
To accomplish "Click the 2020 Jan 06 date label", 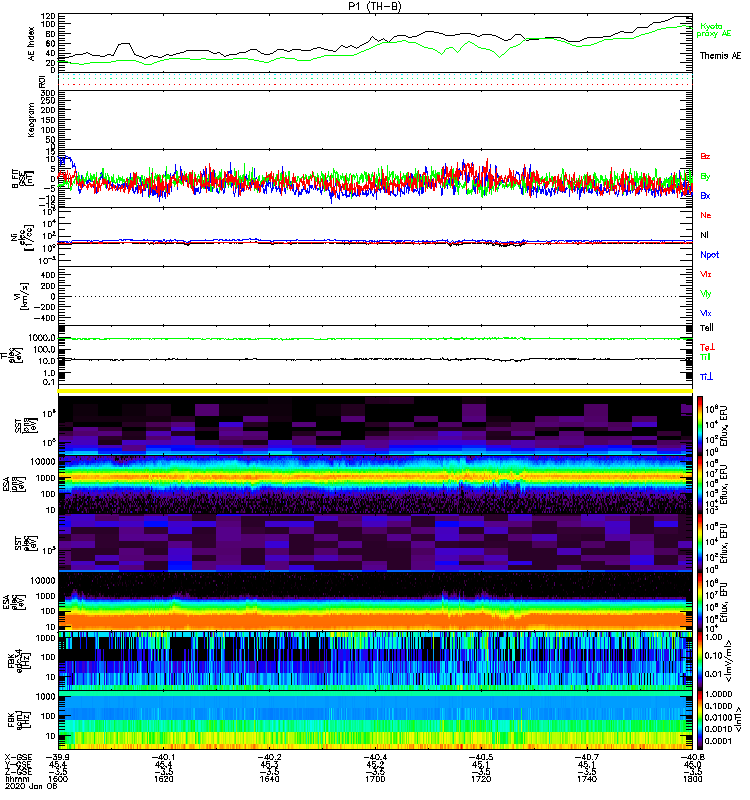I will tap(30, 786).
